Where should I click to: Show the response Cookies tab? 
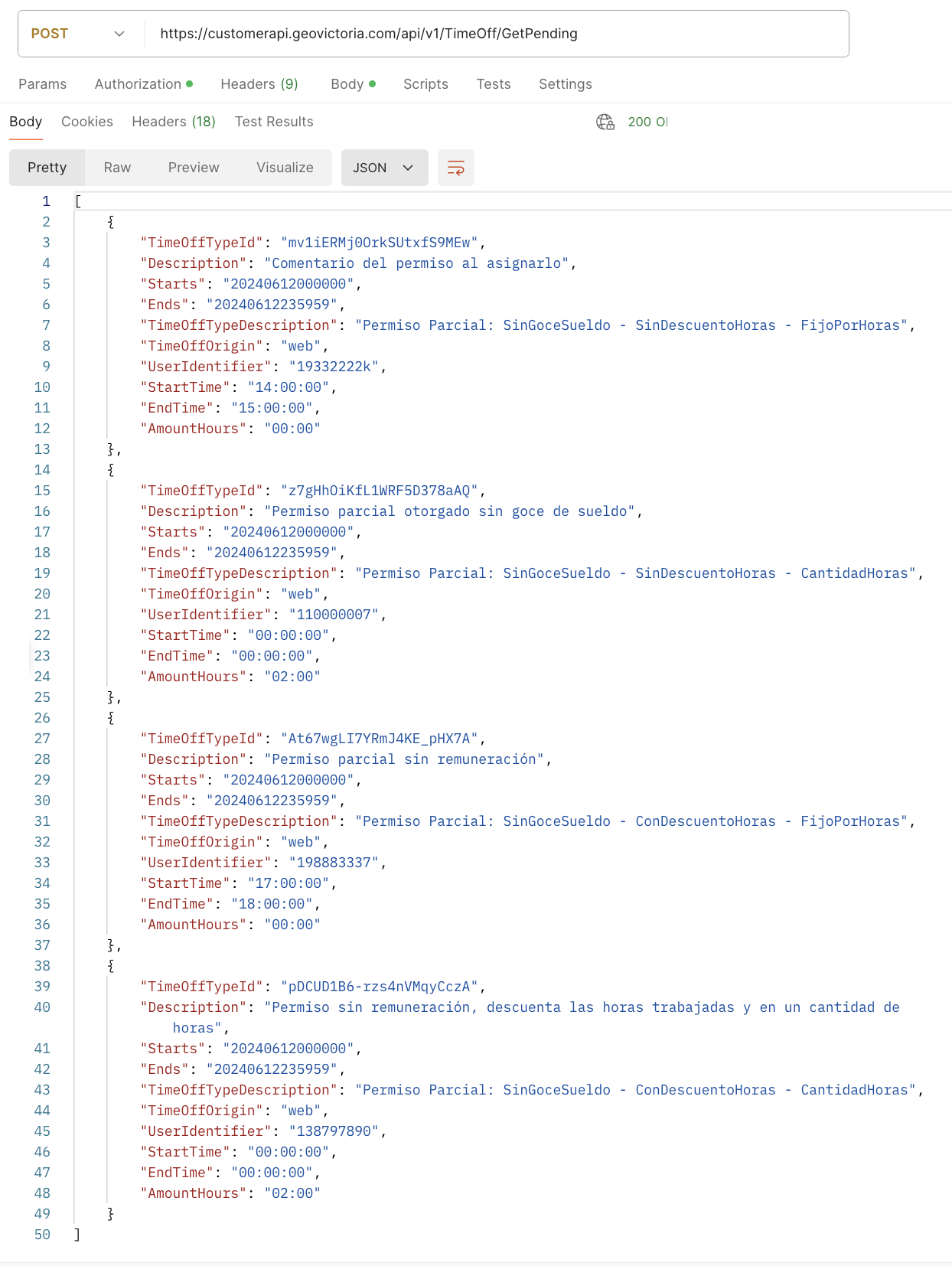(86, 122)
